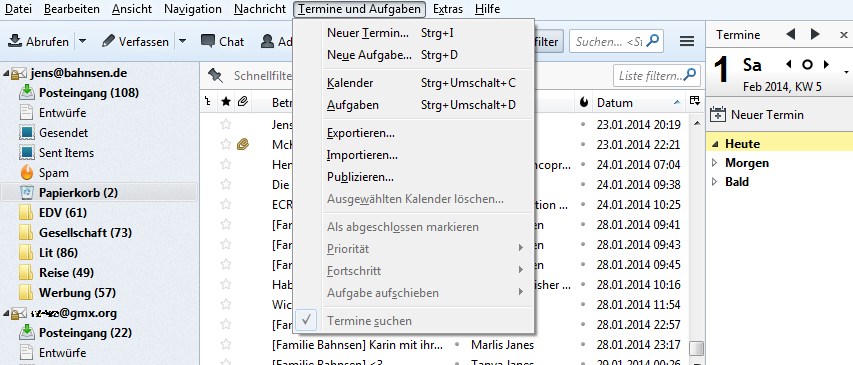Click the column picker icon beside Datum
This screenshot has width=853, height=365.
694,101
